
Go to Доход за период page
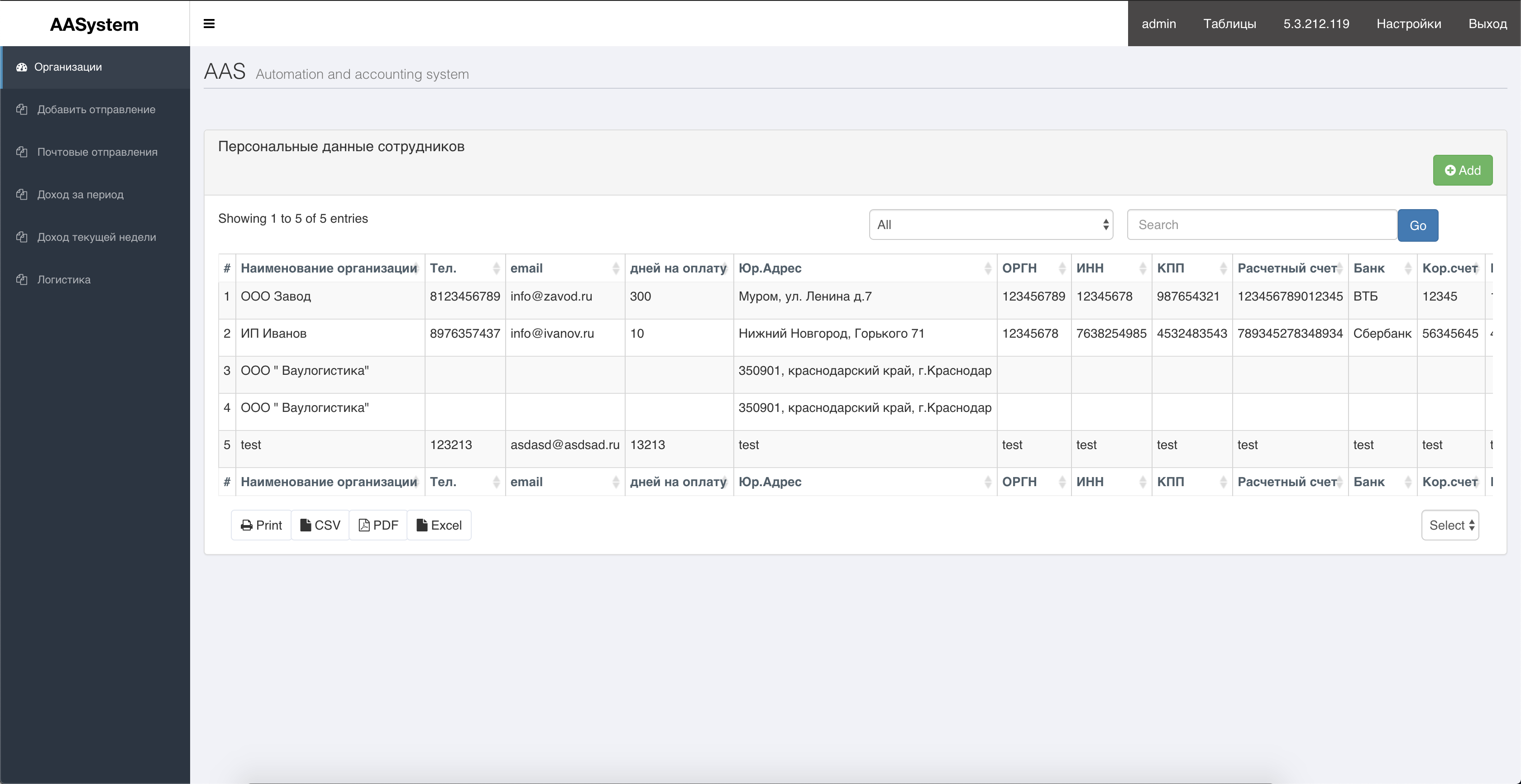pyautogui.click(x=80, y=195)
